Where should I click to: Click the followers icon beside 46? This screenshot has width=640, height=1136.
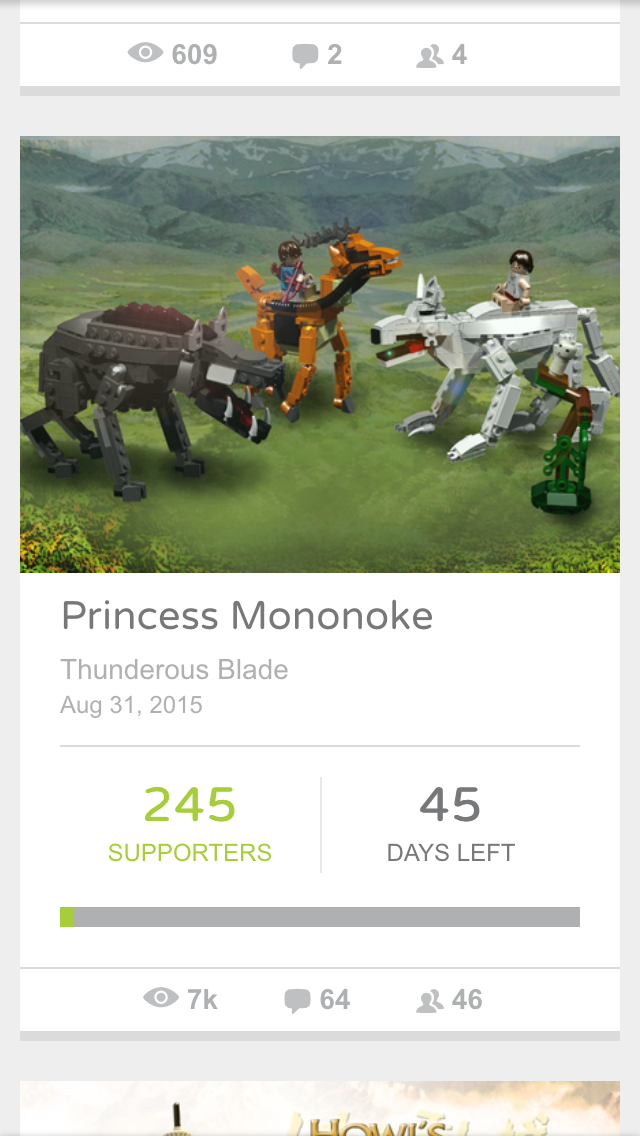(430, 1001)
